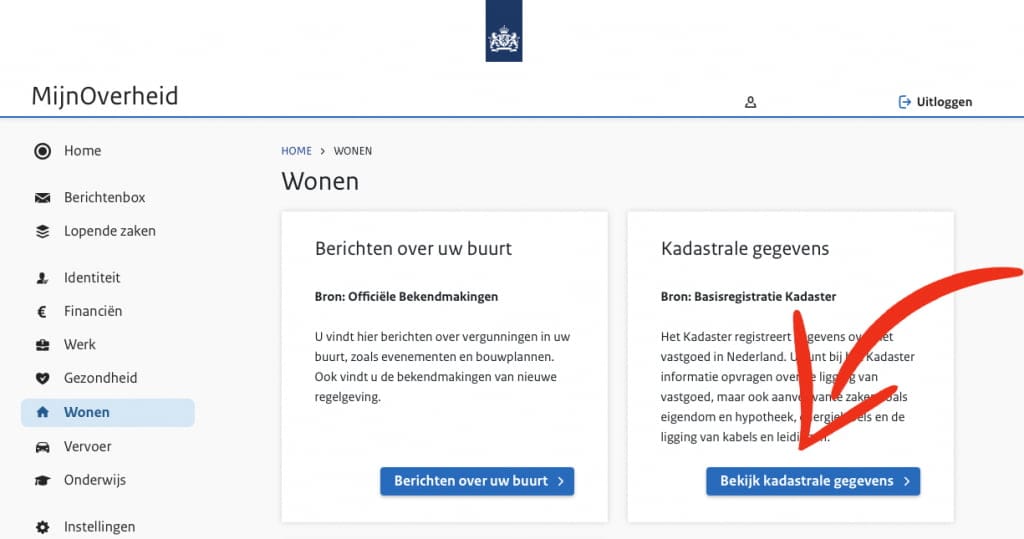Image resolution: width=1024 pixels, height=539 pixels.
Task: Click the Wonen house icon
Action: click(42, 412)
